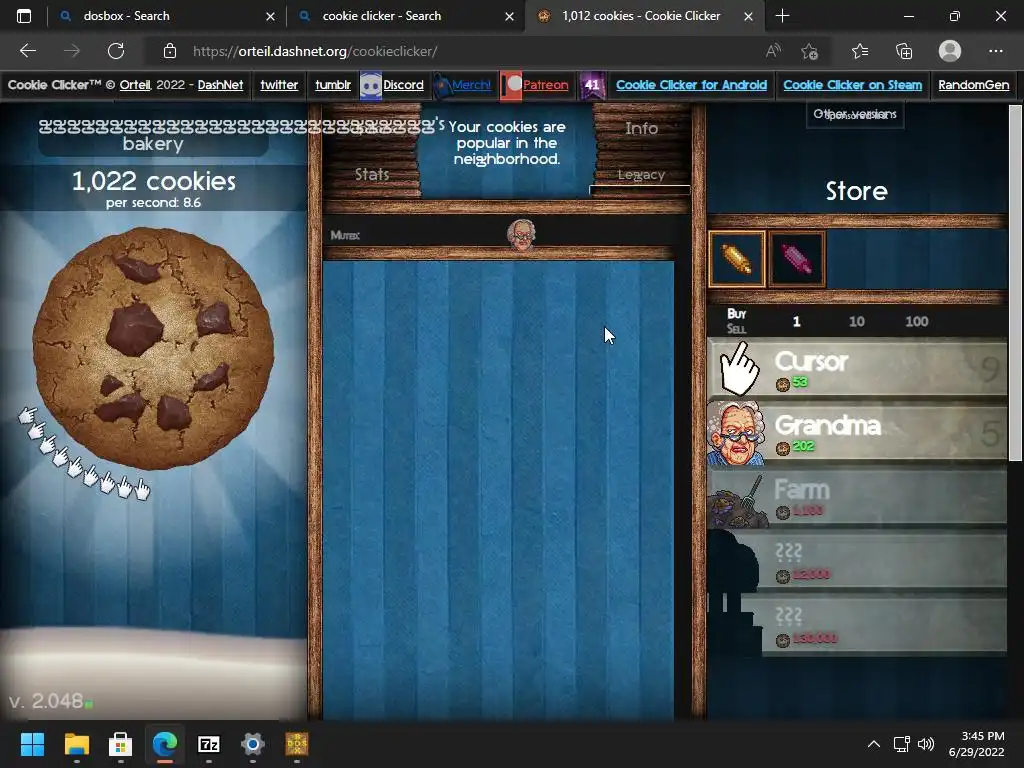
Task: Open Cookie Clicker for Android link
Action: 691,85
